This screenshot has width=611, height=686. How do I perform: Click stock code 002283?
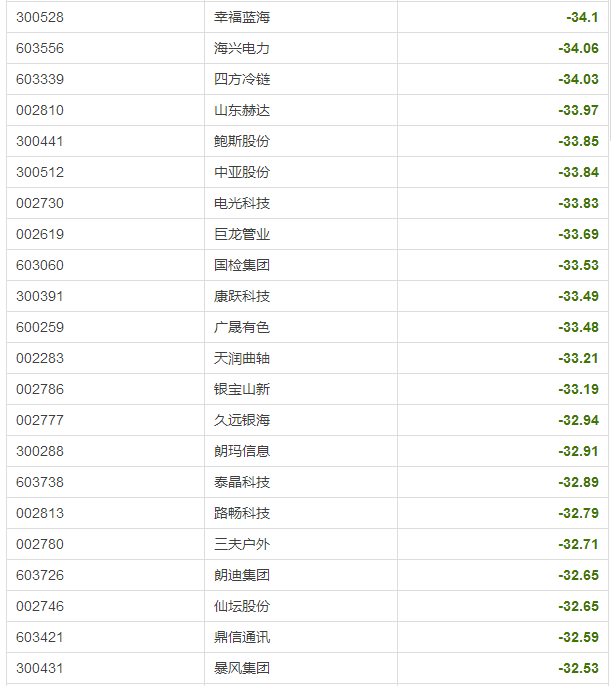click(x=40, y=358)
